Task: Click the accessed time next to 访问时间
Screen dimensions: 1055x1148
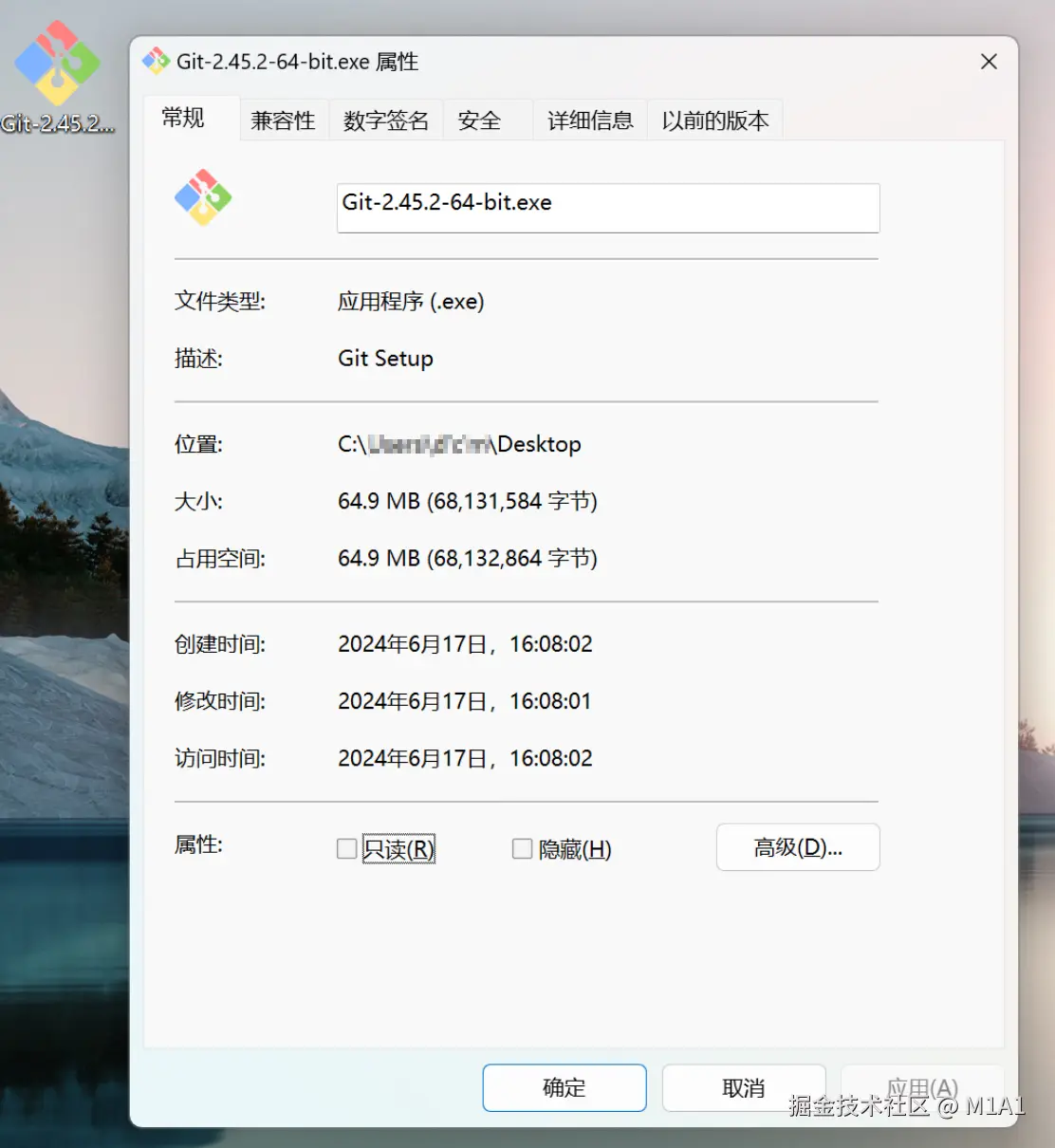Action: click(x=465, y=758)
